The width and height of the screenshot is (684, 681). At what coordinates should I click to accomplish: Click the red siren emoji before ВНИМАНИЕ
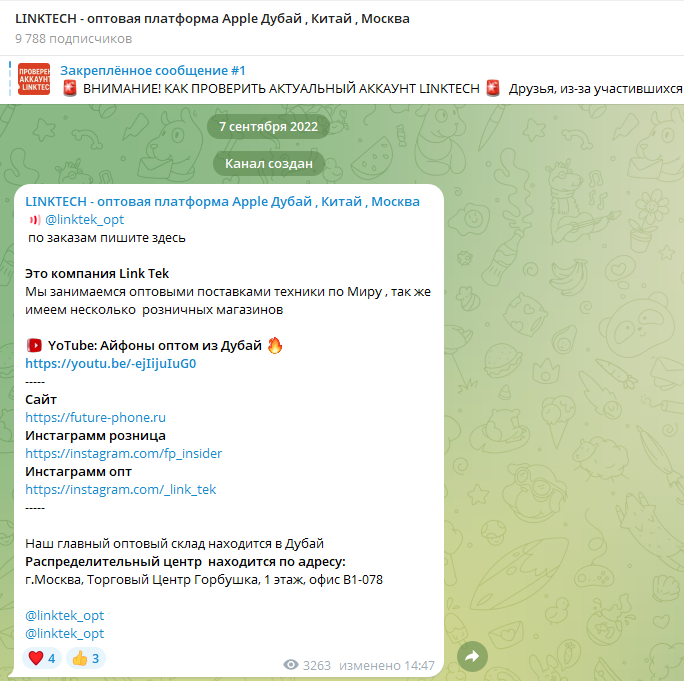pyautogui.click(x=70, y=88)
